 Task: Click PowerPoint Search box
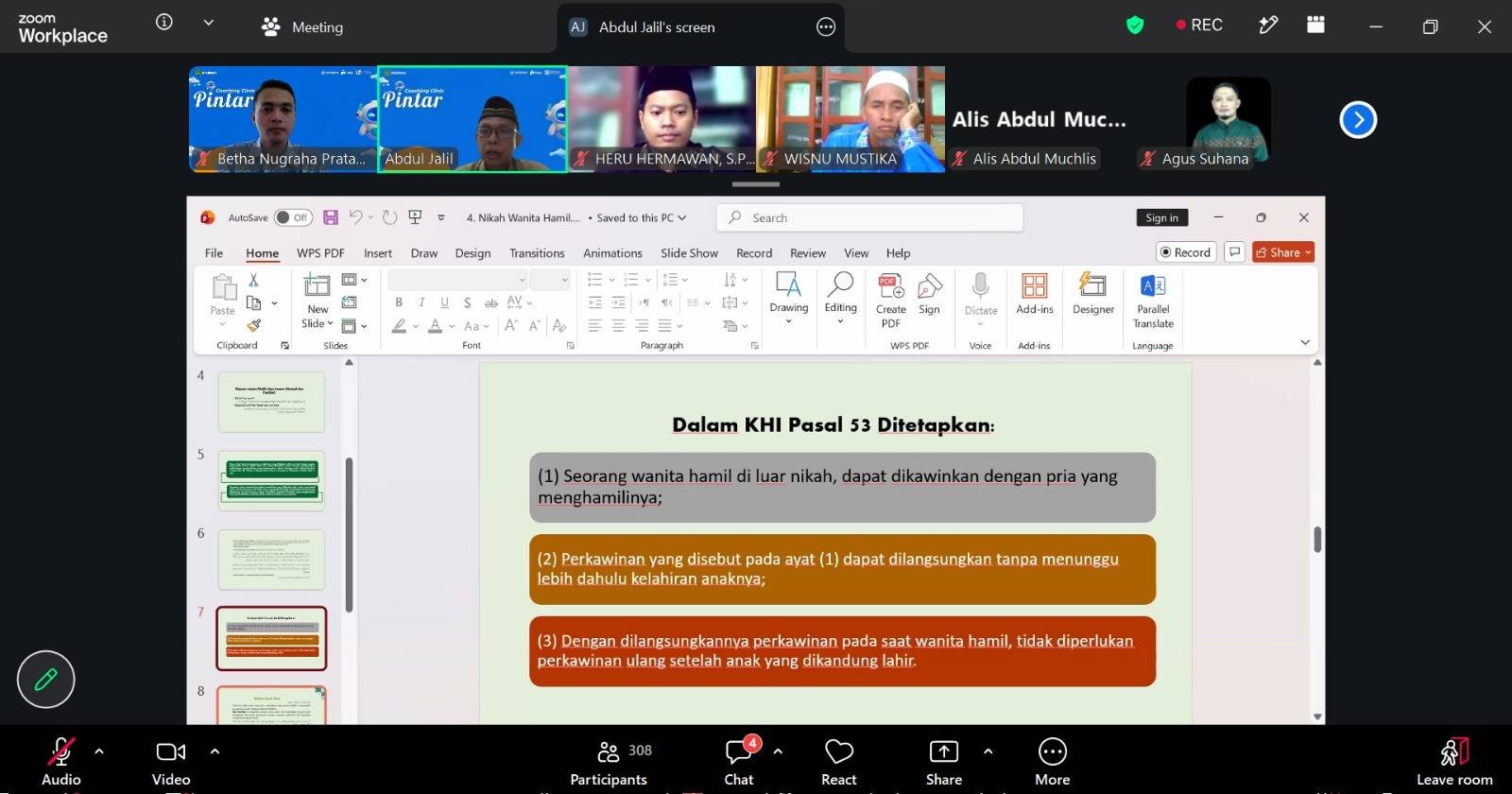pyautogui.click(x=869, y=217)
